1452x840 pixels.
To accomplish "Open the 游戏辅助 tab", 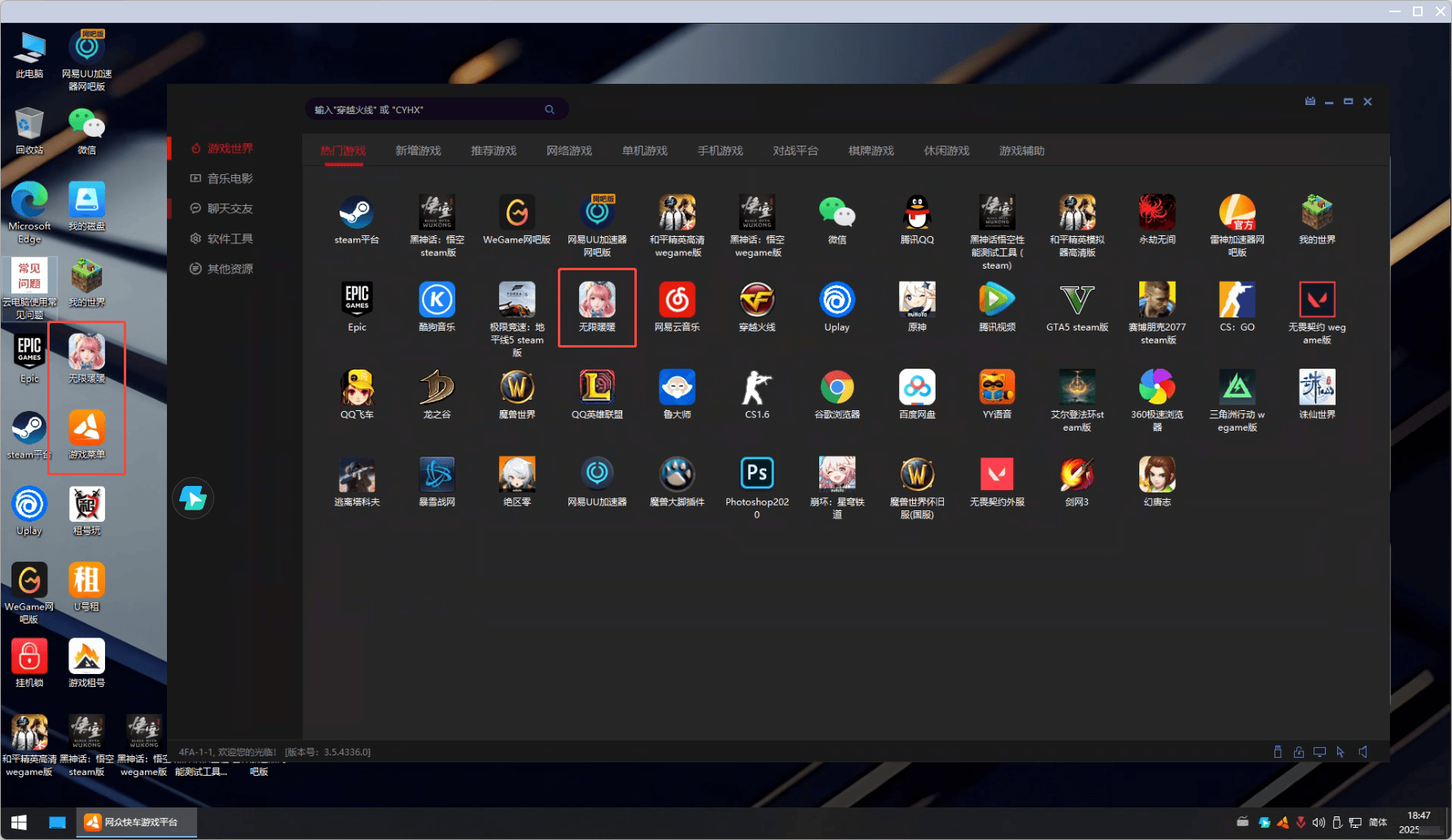I will coord(1021,151).
